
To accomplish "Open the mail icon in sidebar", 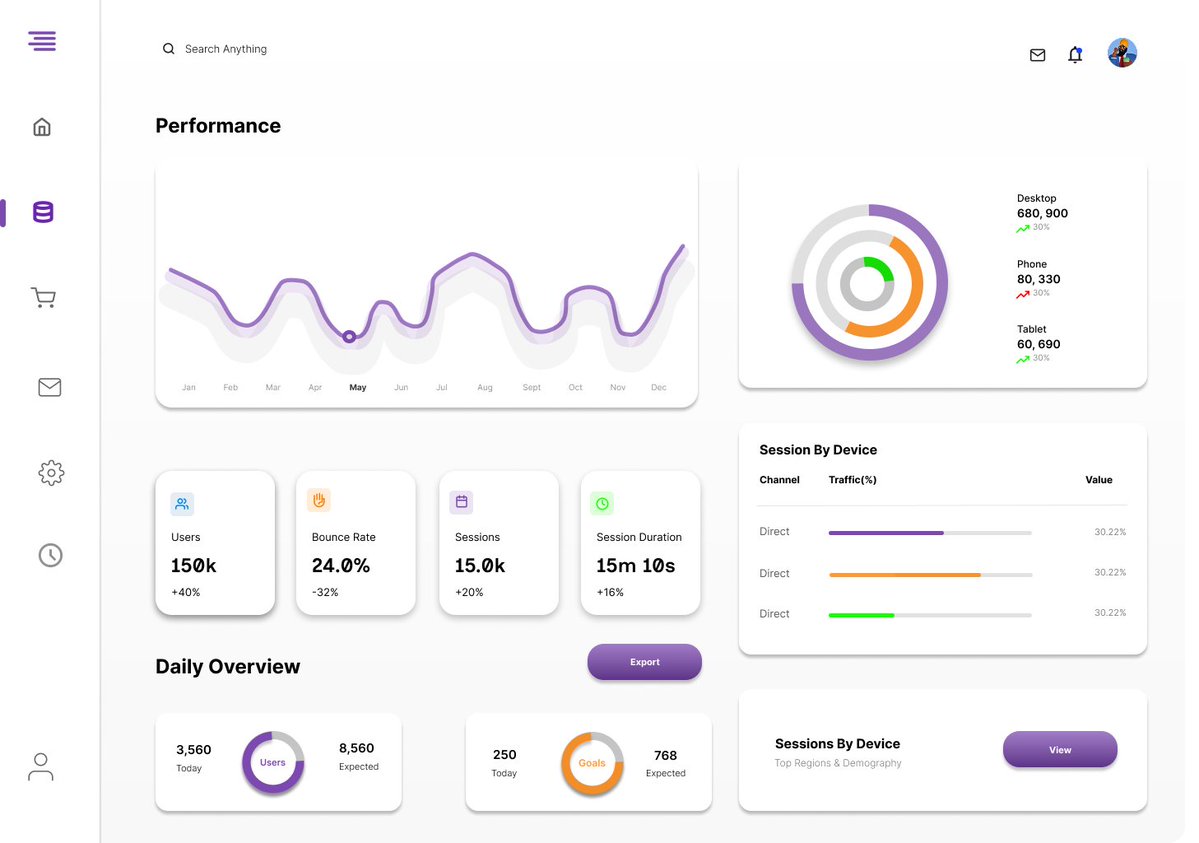I will point(50,387).
